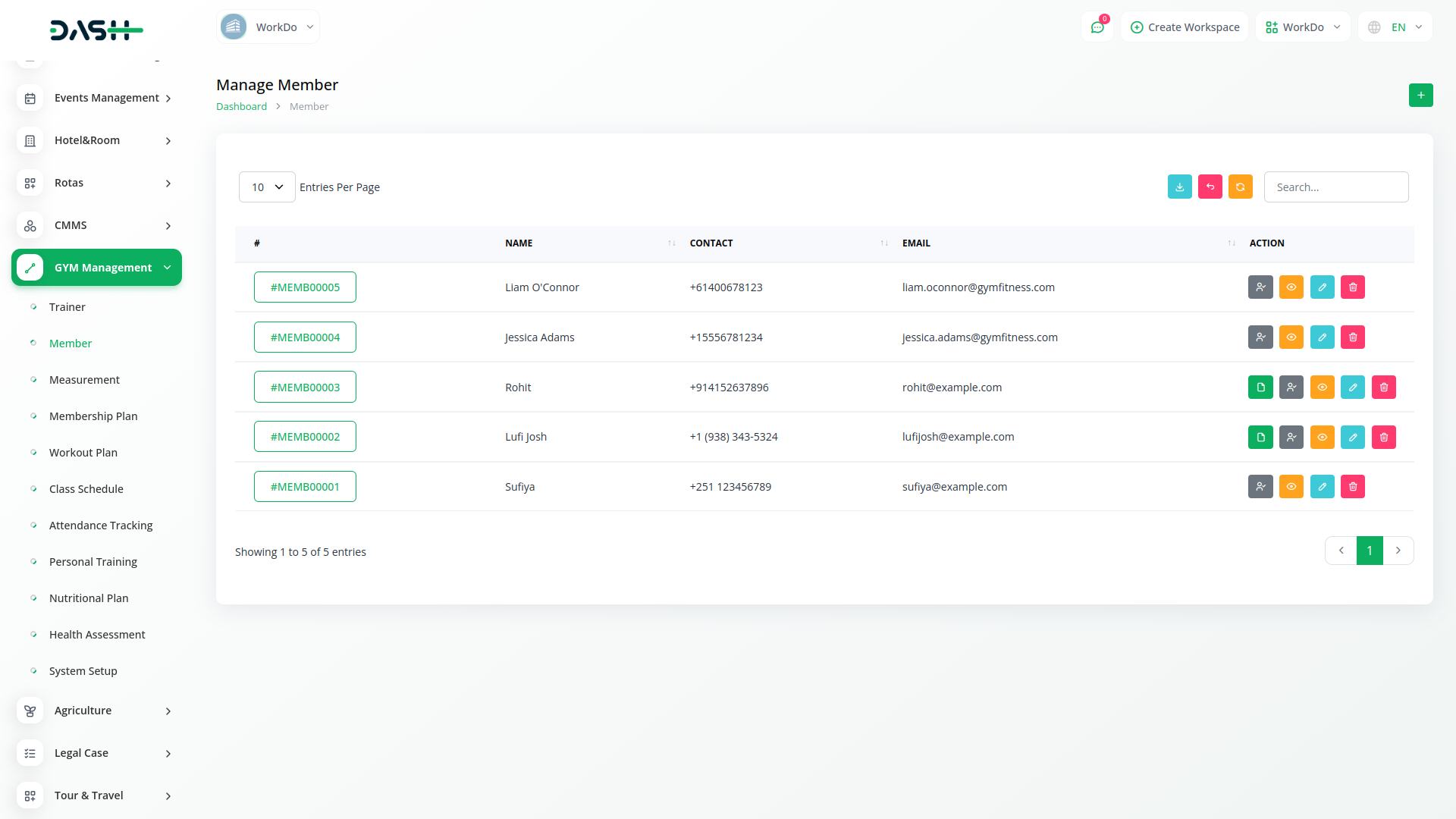
Task: Open Membership Plan in sidebar
Action: [93, 416]
